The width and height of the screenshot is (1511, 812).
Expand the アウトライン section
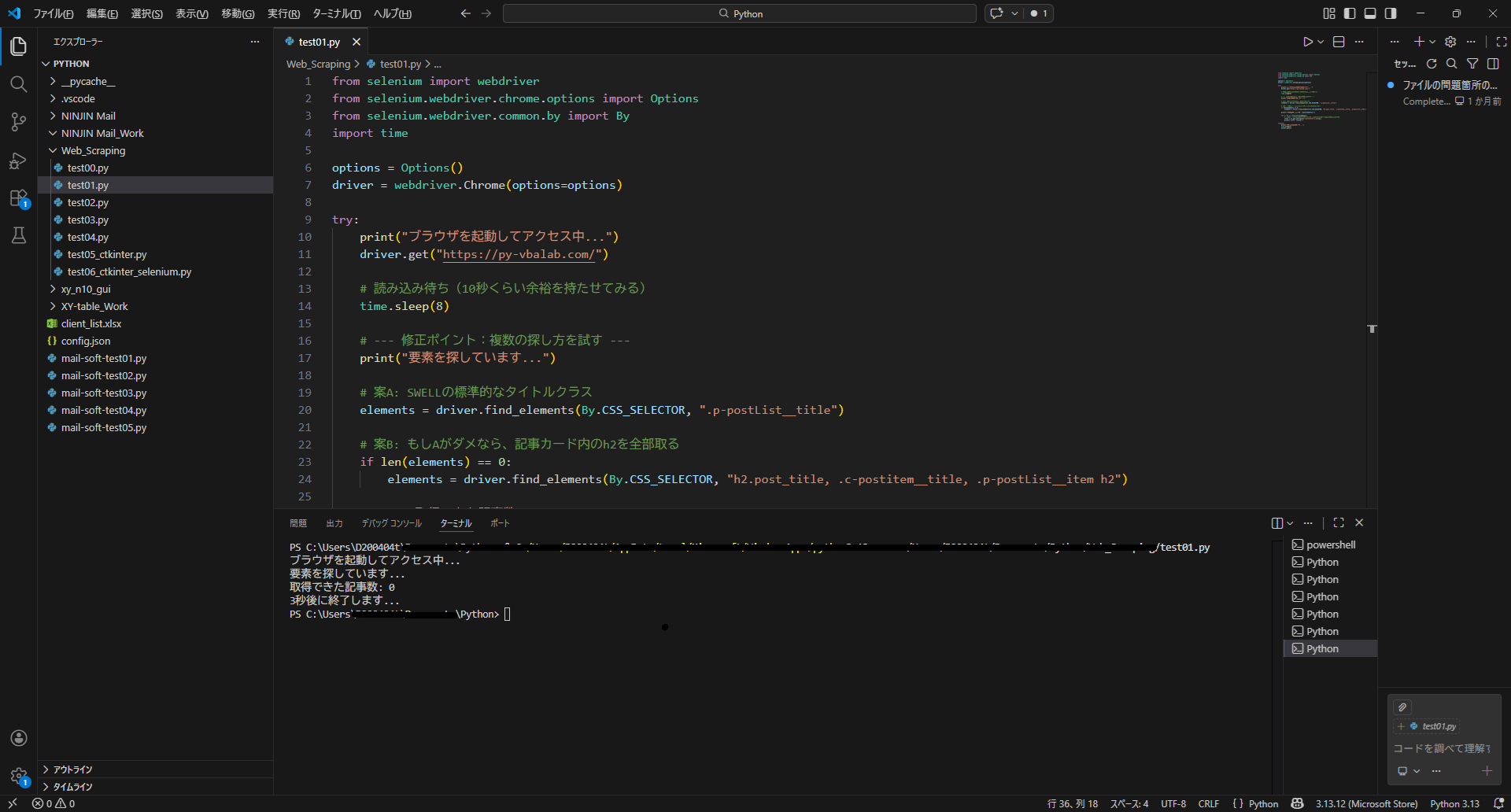72,770
